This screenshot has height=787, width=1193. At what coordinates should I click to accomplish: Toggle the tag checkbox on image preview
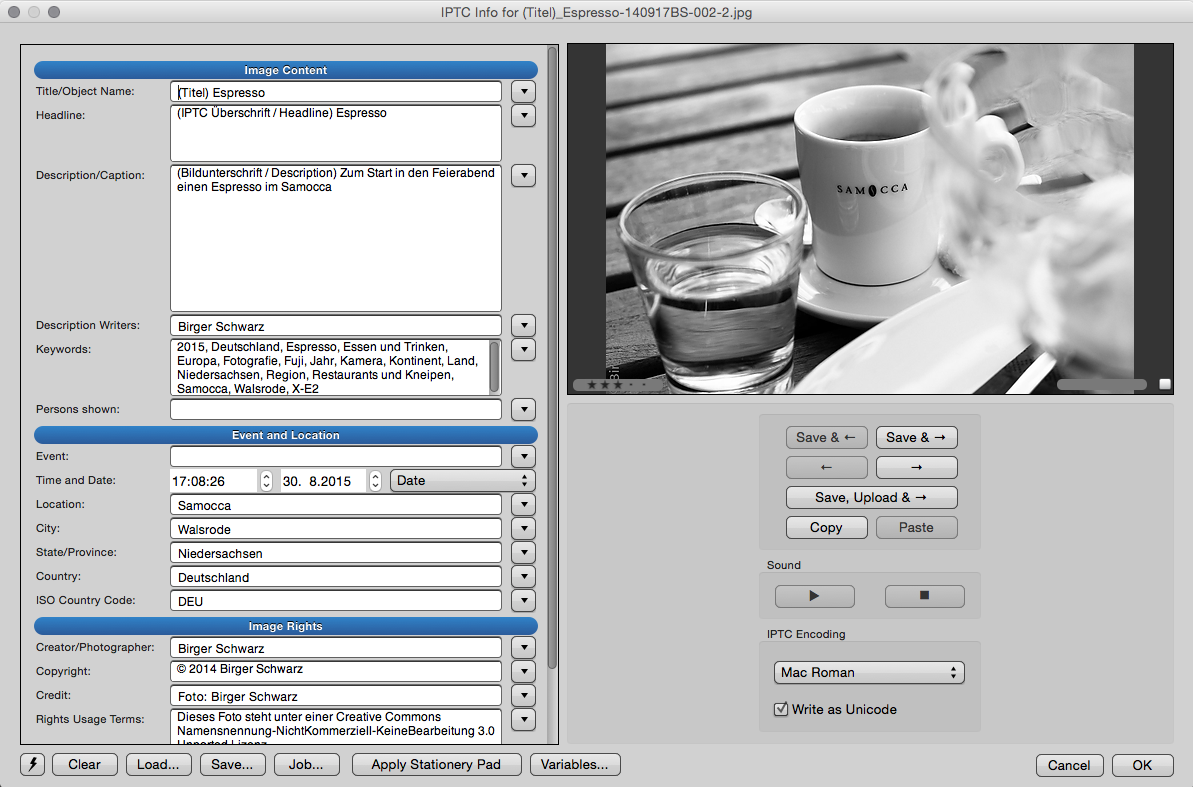click(1164, 384)
